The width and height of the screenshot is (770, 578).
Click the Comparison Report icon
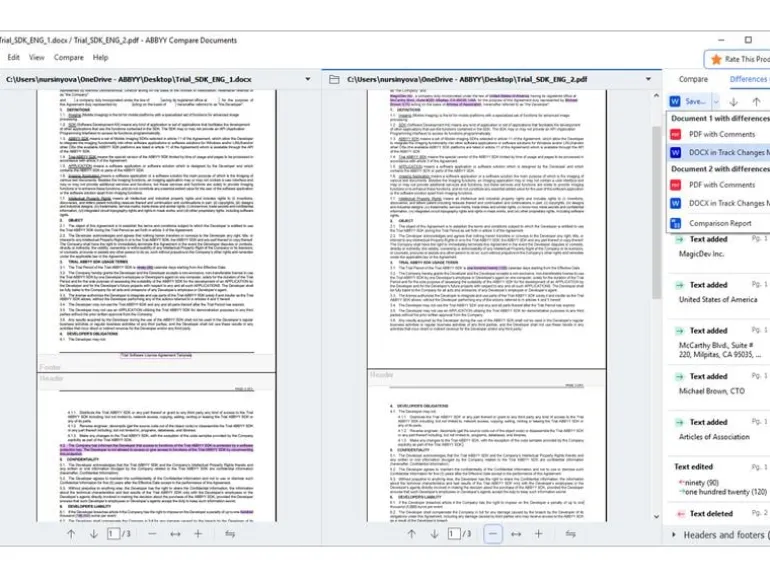[676, 223]
